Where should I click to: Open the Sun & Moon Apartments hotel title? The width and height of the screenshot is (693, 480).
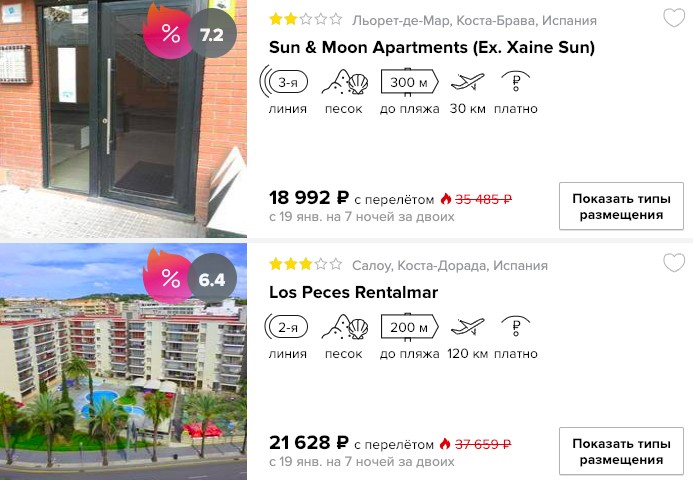432,47
